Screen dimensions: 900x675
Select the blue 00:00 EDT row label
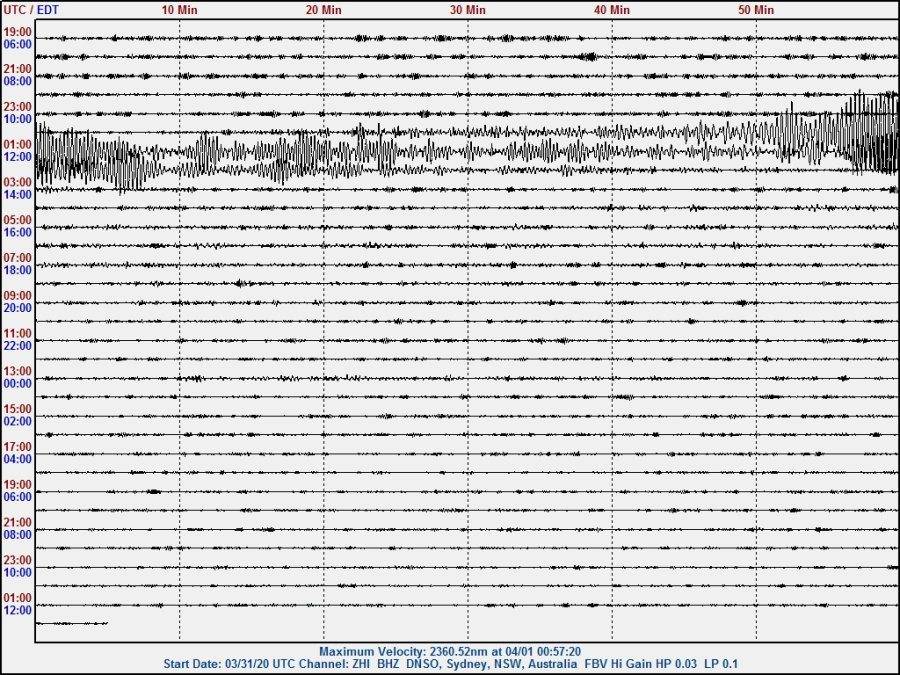(17, 383)
